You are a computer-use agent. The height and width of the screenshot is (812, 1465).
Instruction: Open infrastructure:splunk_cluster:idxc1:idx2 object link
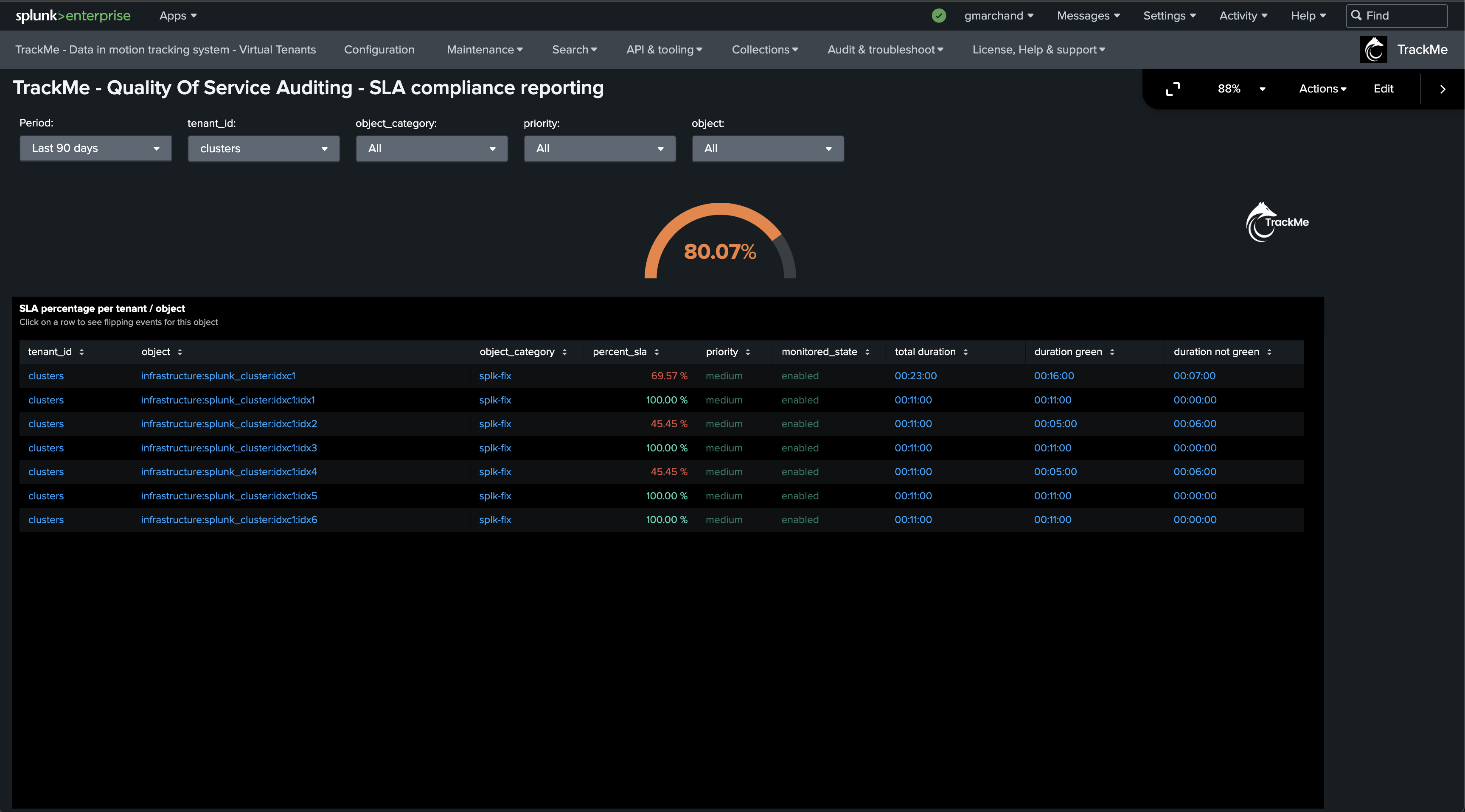[x=229, y=424]
